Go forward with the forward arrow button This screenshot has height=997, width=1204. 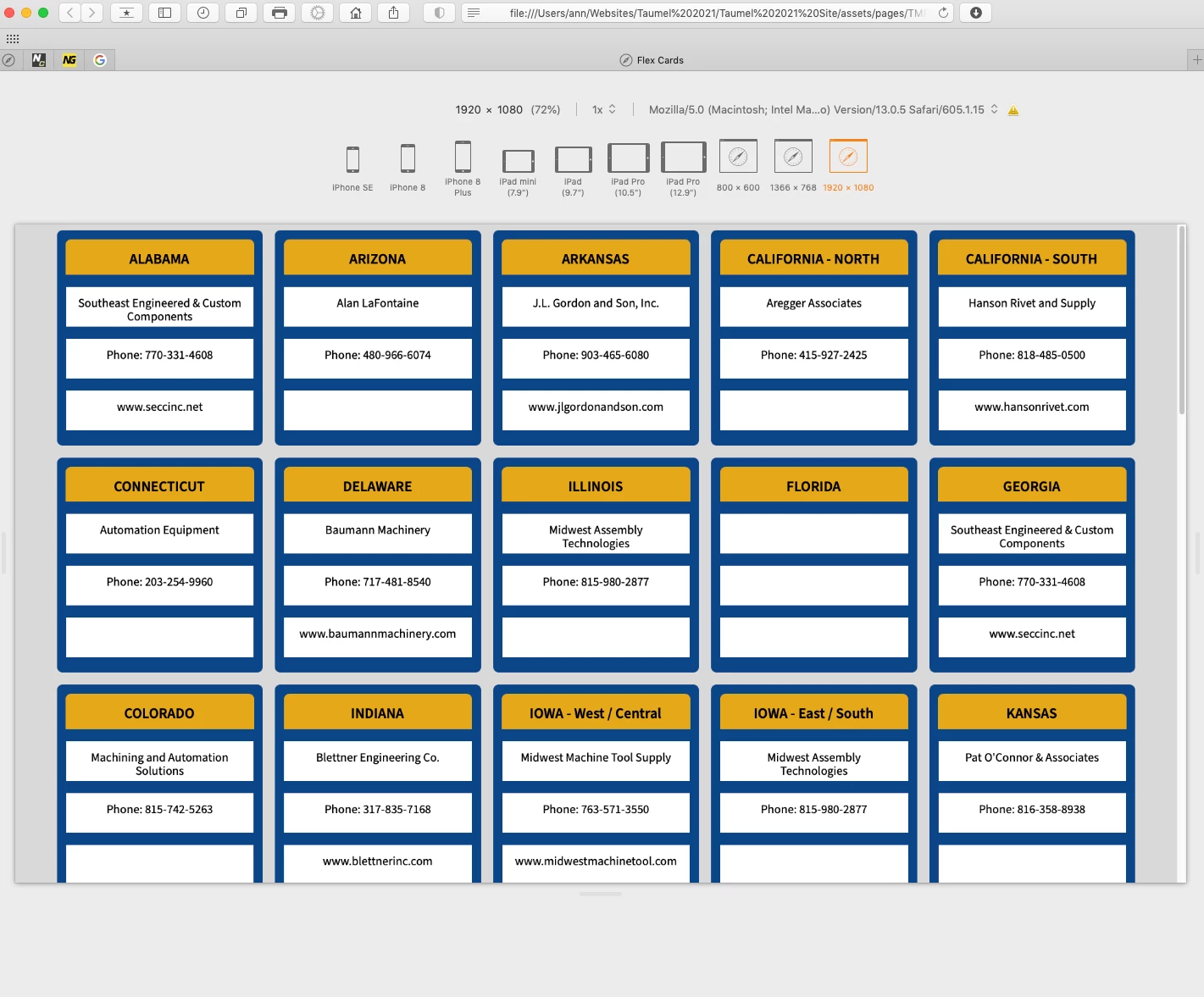[92, 13]
